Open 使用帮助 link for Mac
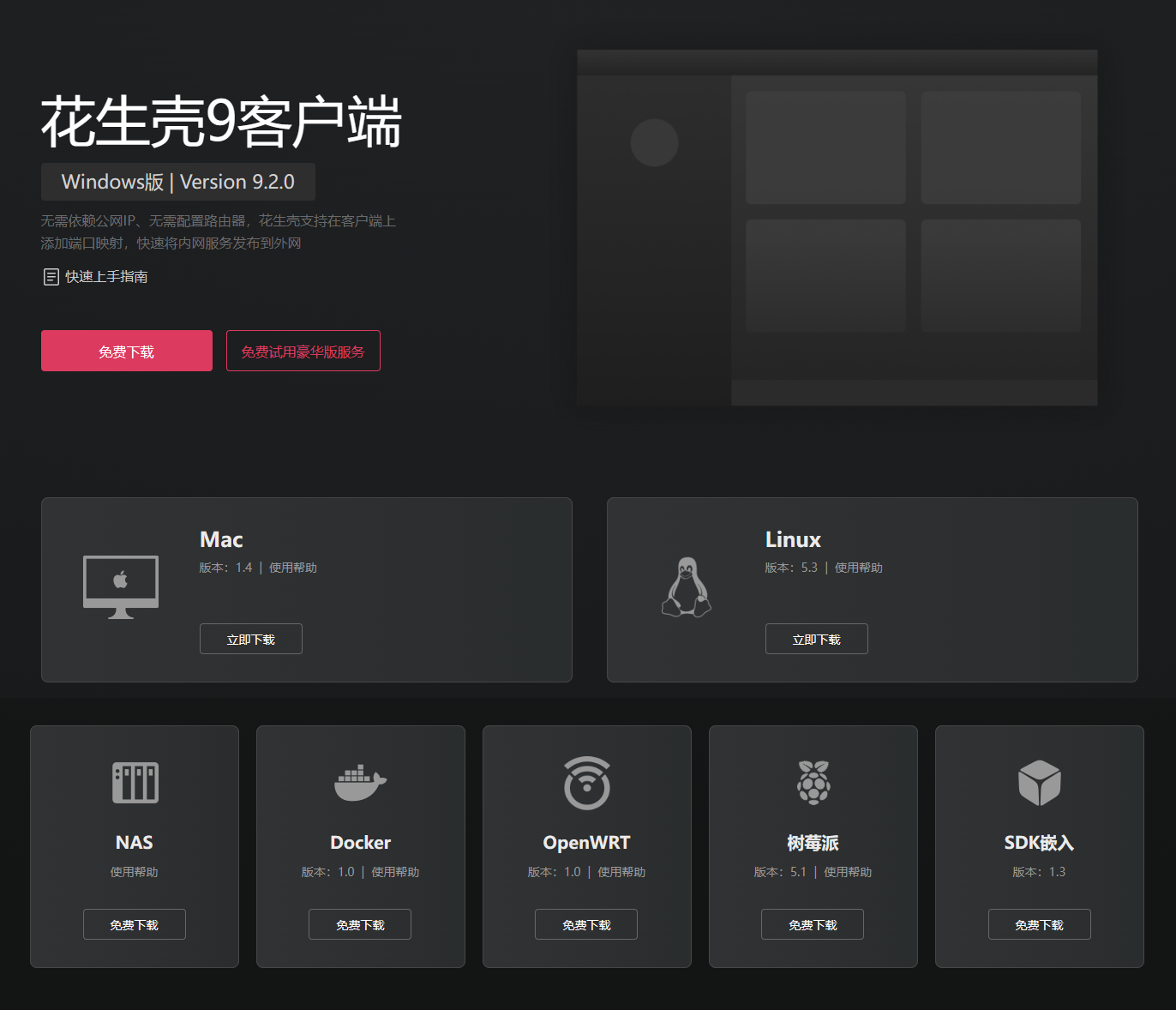This screenshot has height=1010, width=1176. [293, 568]
